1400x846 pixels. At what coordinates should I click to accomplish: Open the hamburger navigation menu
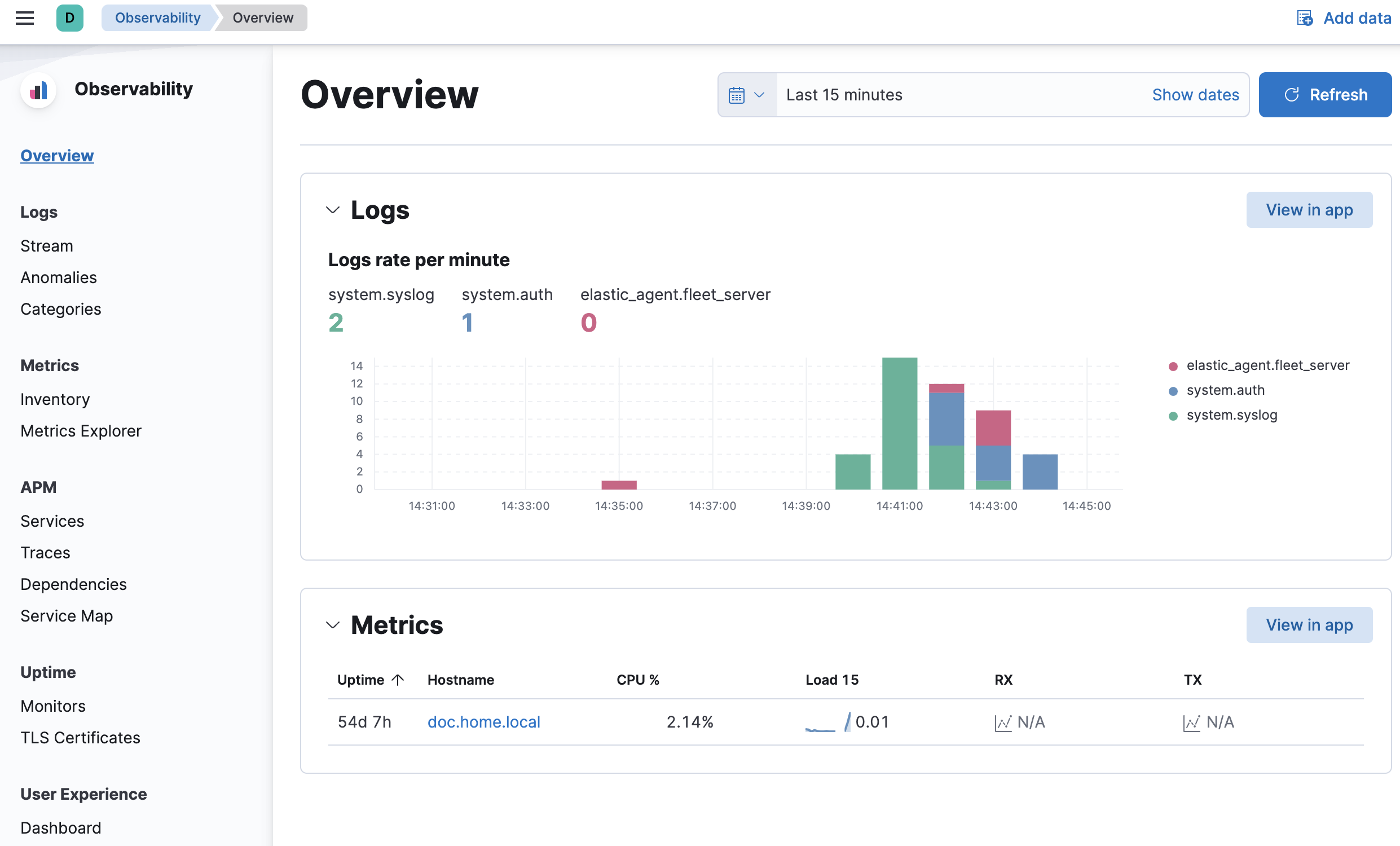[x=24, y=18]
